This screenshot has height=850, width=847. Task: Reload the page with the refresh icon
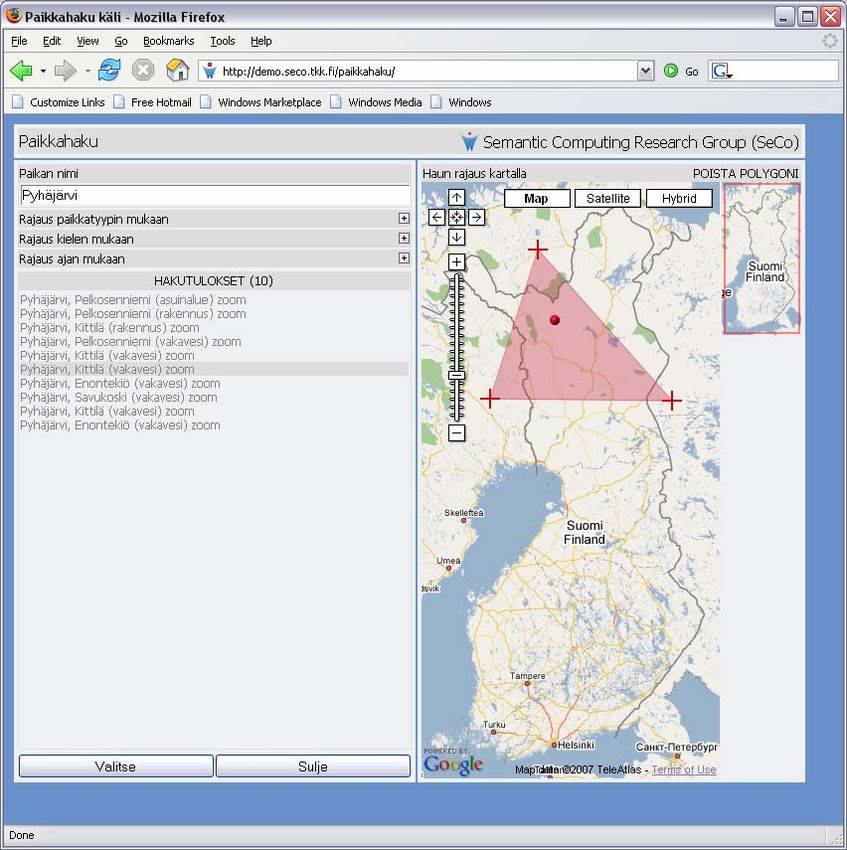tap(109, 70)
